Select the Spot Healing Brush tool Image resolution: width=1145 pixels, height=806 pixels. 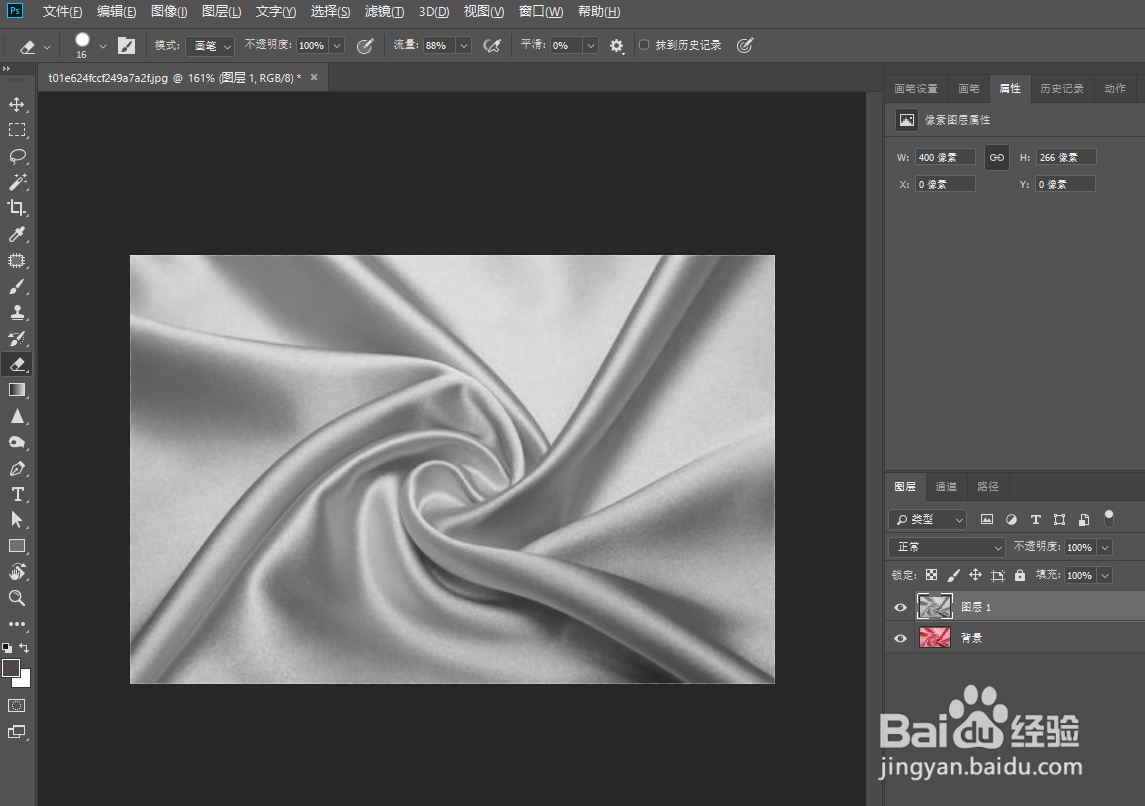coord(17,261)
